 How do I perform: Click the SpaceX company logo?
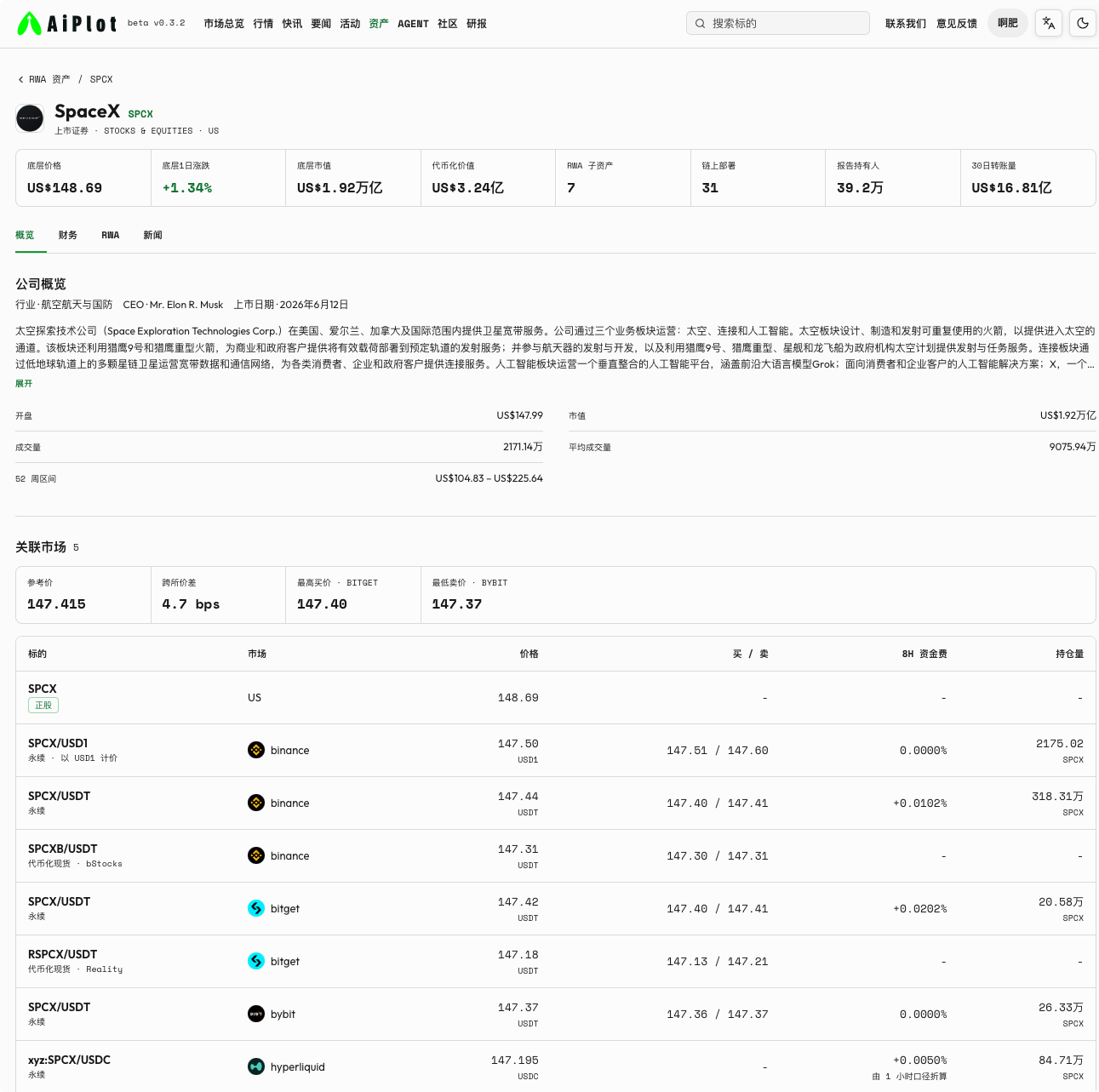tap(30, 118)
